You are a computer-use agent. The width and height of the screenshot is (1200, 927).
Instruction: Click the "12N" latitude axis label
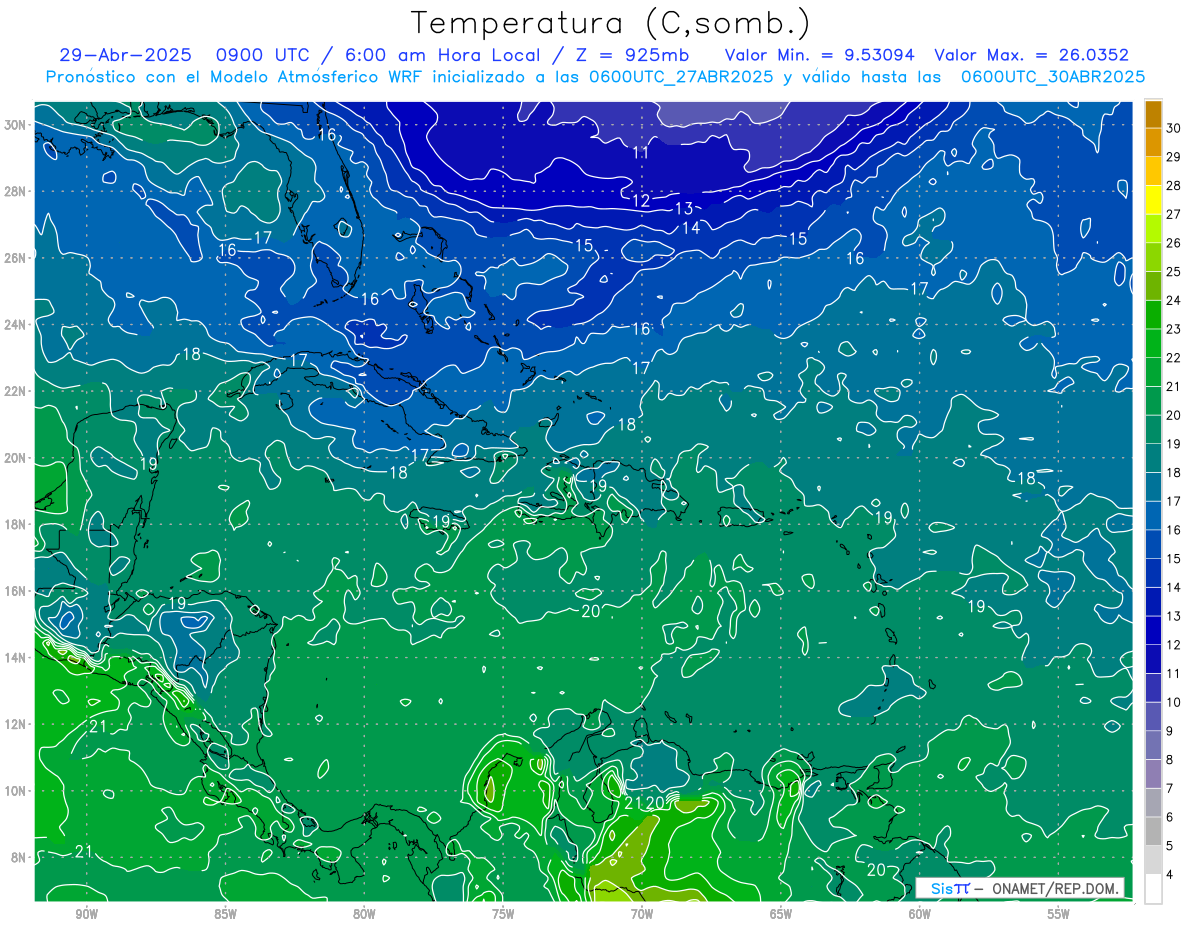coord(16,723)
